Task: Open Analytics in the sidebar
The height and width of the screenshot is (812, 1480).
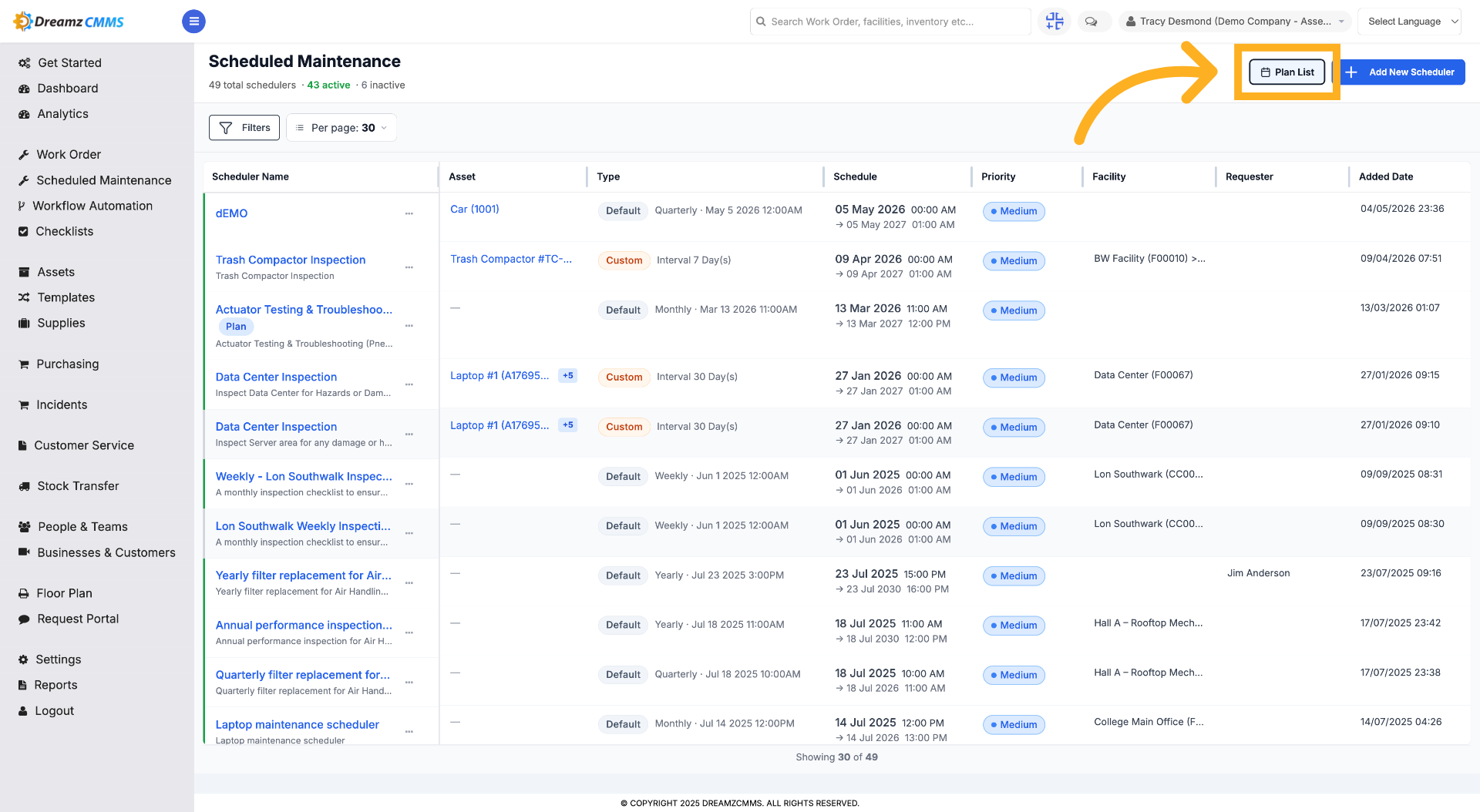Action: pyautogui.click(x=62, y=114)
